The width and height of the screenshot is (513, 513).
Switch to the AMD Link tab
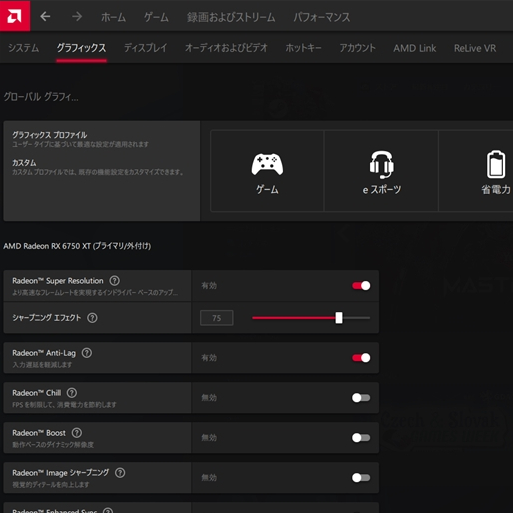click(415, 48)
